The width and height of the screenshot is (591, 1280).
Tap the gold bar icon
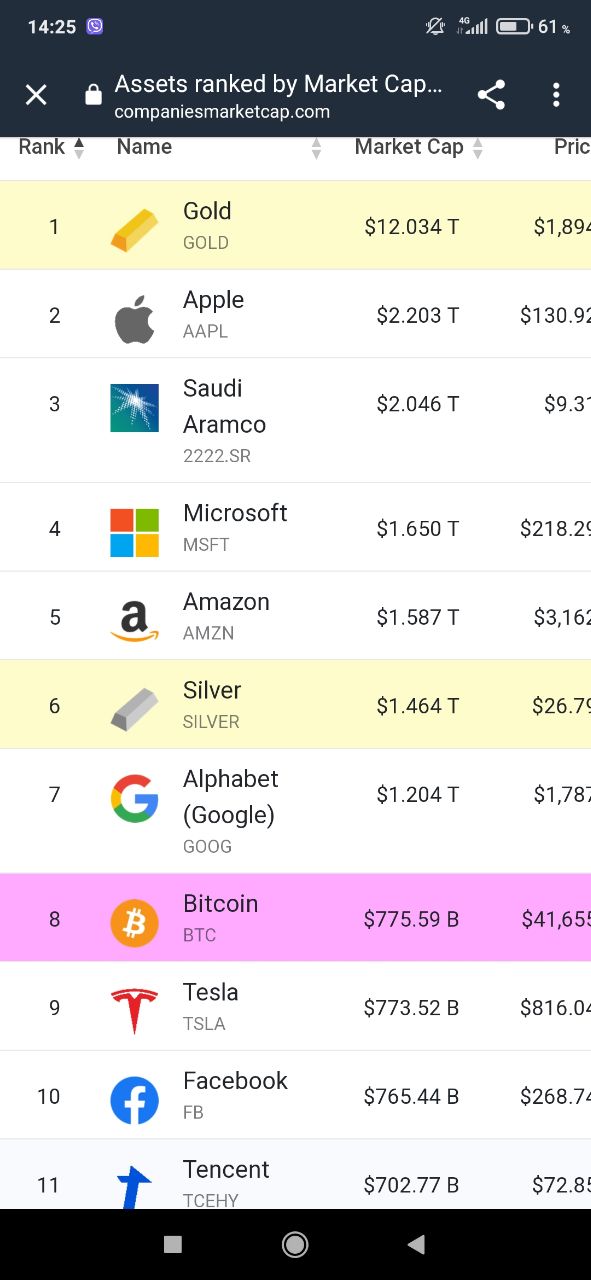pos(134,229)
